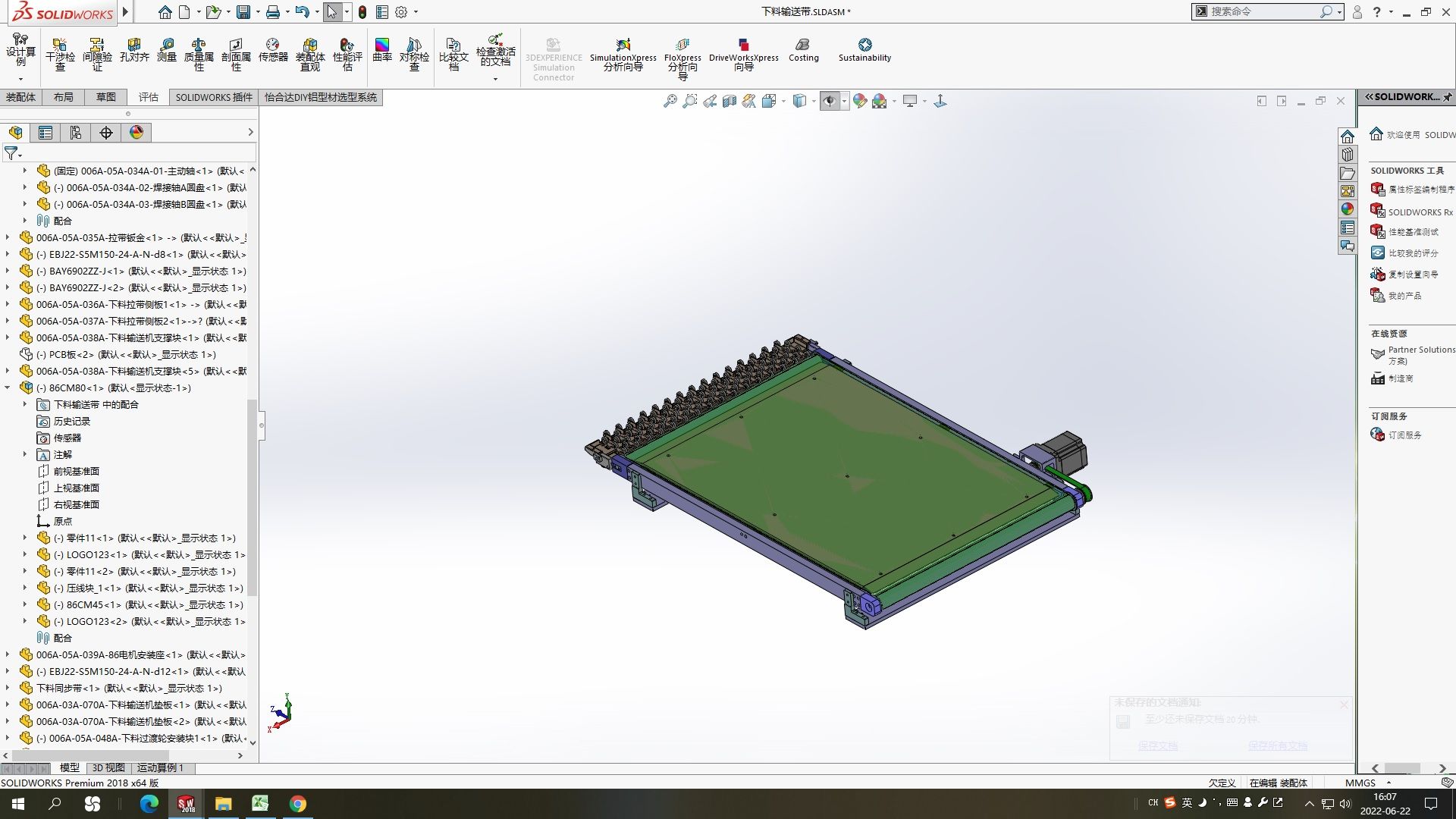Toggle Curvature (曲率) display

[x=382, y=50]
